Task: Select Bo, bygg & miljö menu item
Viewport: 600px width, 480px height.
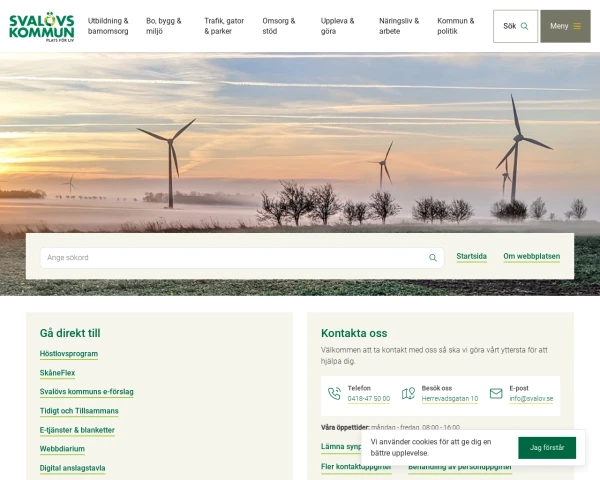Action: [164, 26]
